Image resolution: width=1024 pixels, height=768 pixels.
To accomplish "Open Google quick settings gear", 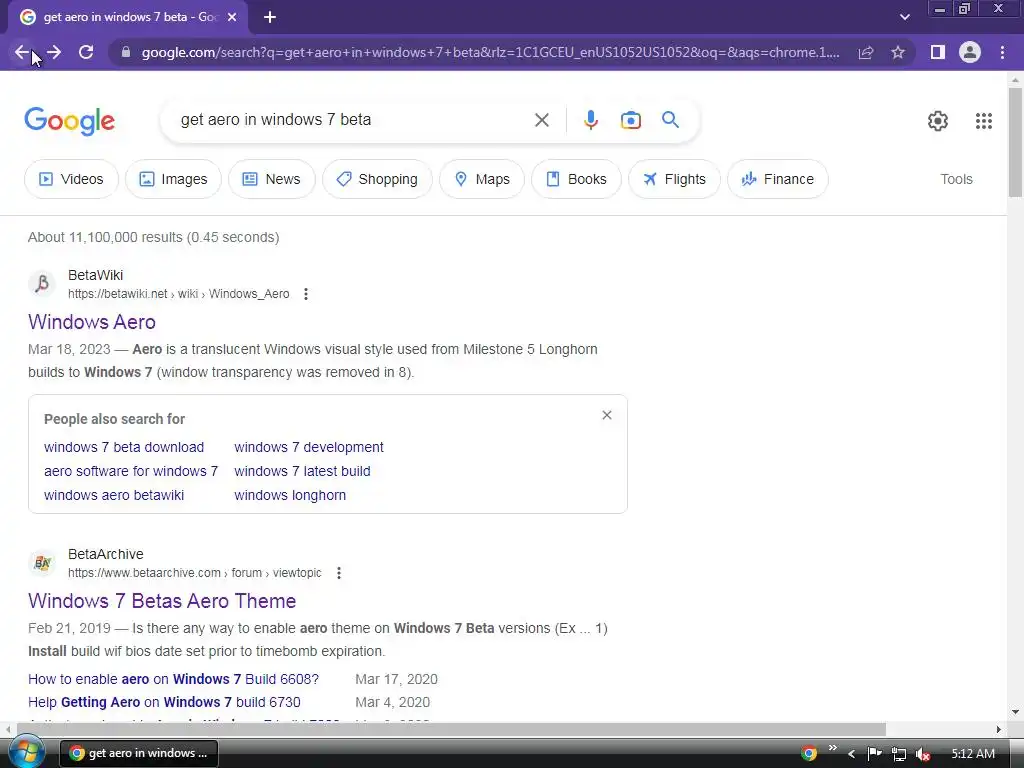I will pos(938,121).
